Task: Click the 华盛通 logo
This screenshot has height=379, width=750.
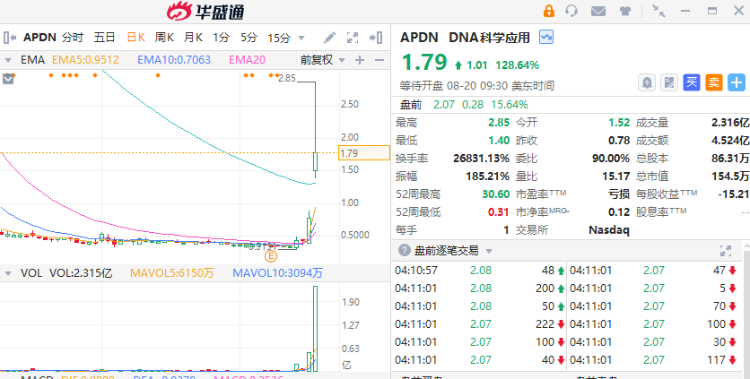Action: (x=206, y=11)
